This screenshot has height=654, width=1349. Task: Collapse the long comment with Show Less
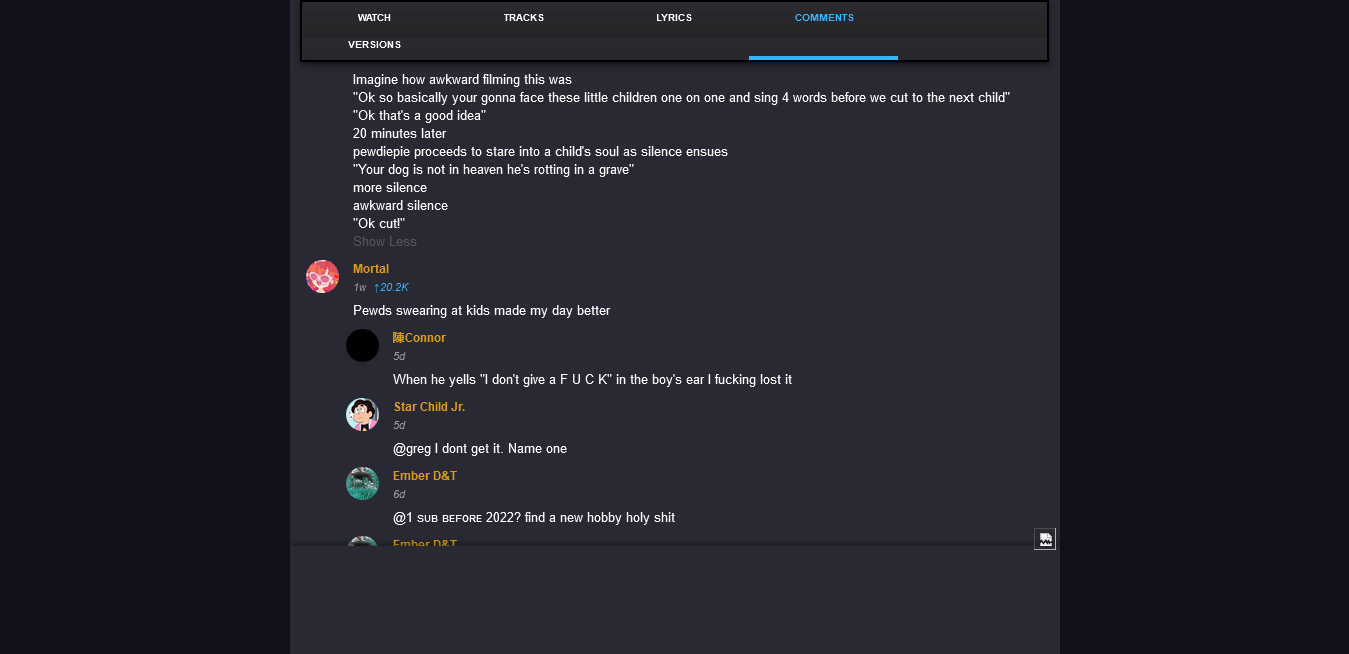point(385,242)
